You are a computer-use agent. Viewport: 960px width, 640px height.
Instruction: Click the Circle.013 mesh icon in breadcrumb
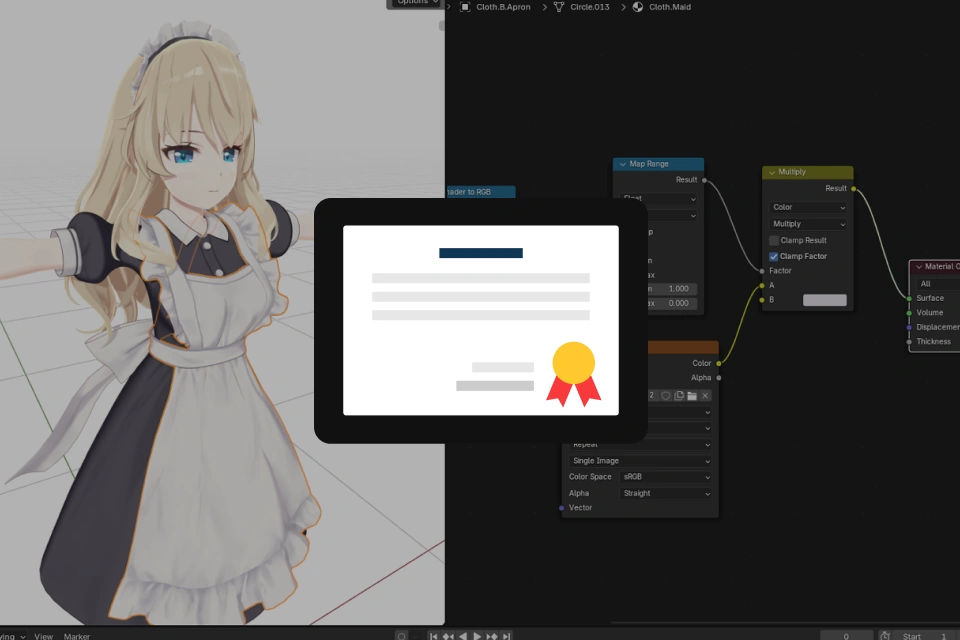[558, 7]
